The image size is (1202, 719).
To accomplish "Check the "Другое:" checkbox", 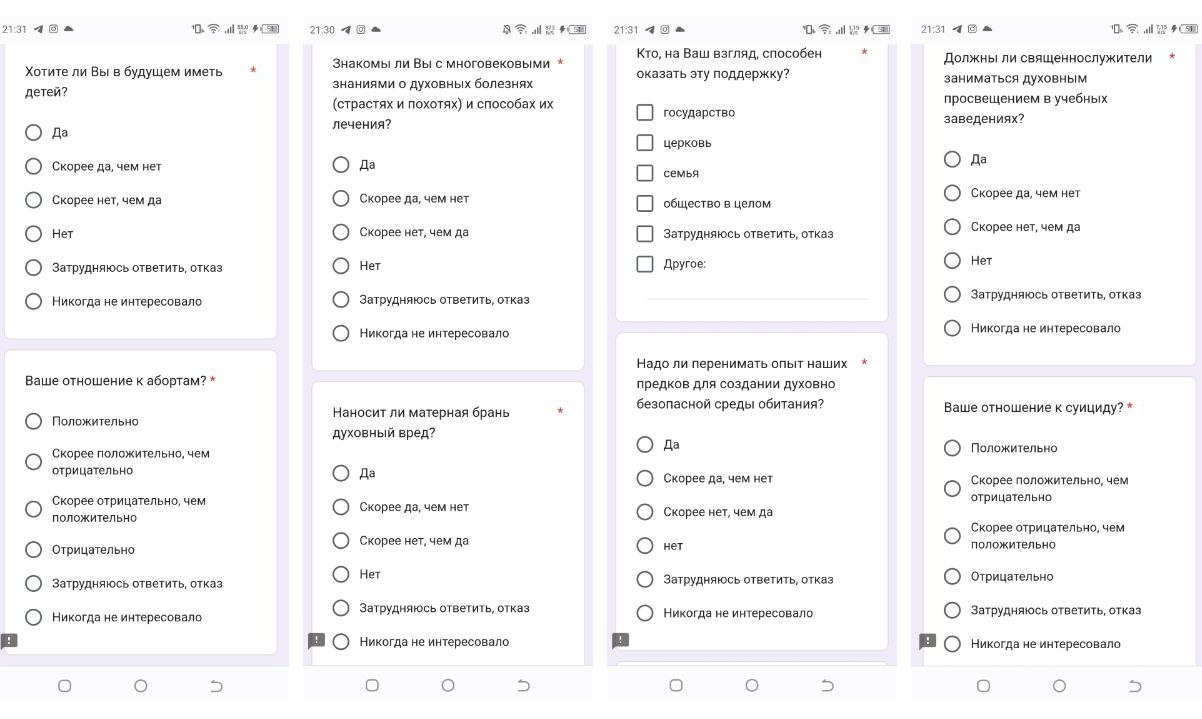I will 645,264.
